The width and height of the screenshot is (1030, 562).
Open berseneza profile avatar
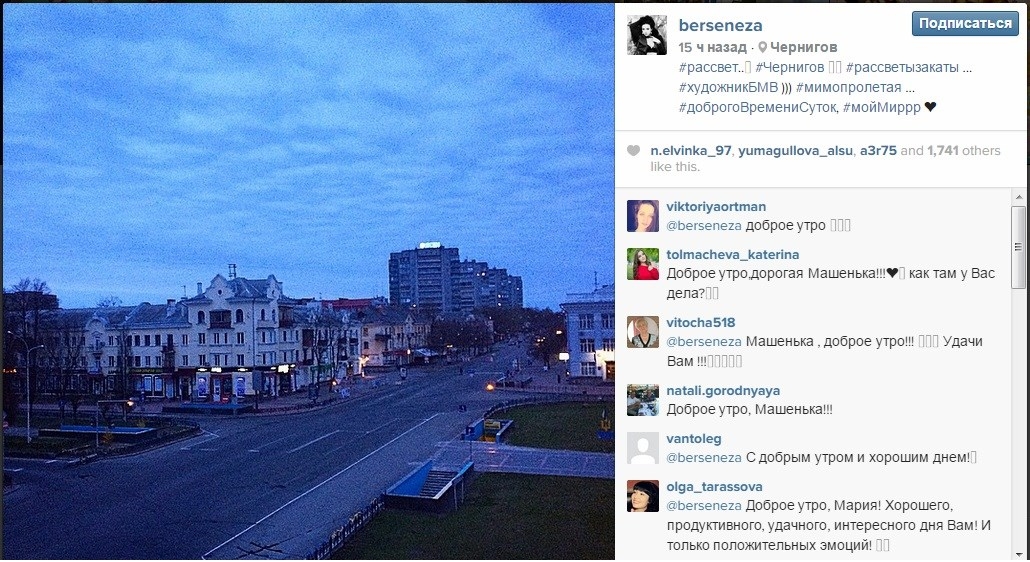[x=647, y=35]
